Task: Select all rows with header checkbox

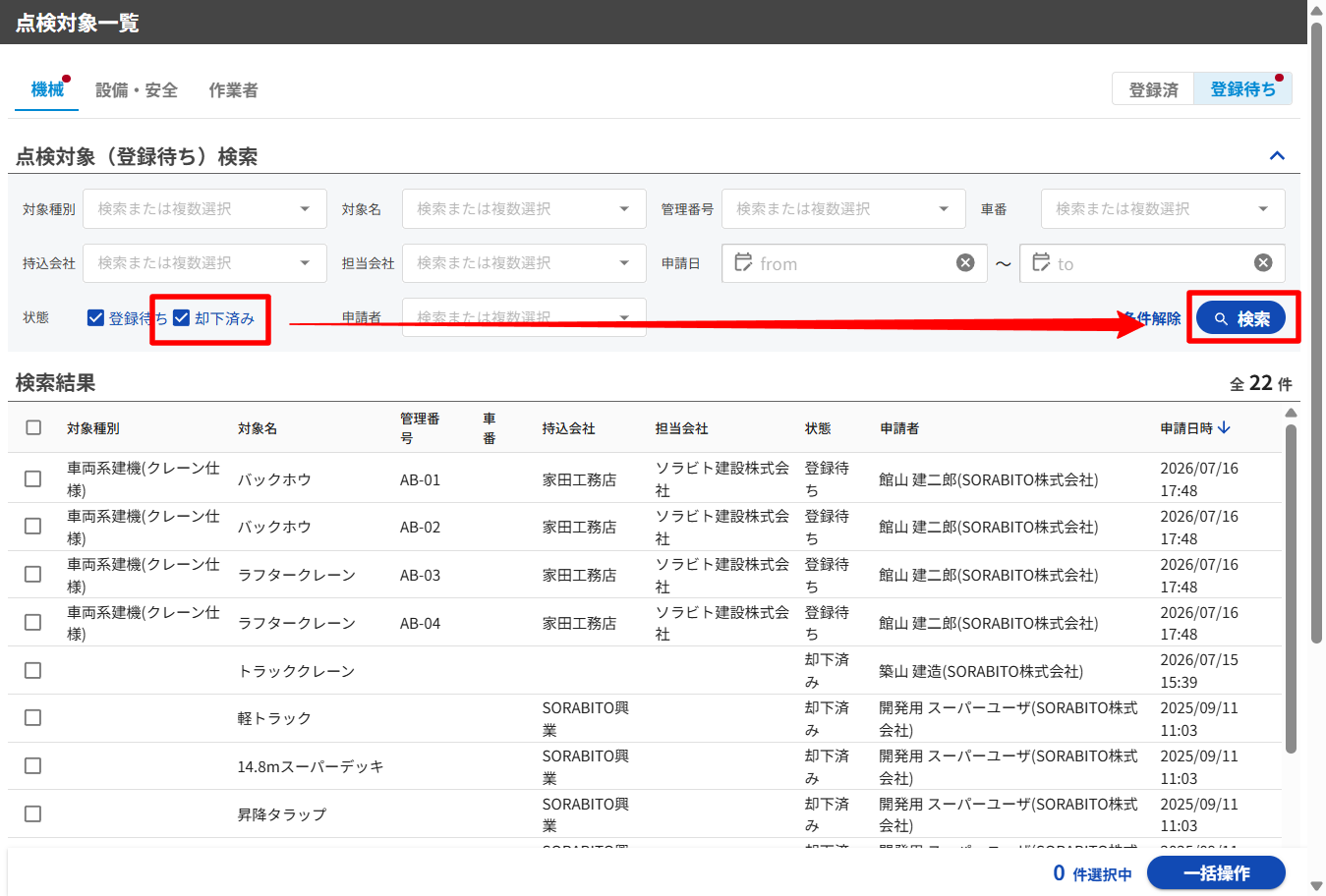Action: coord(33,427)
